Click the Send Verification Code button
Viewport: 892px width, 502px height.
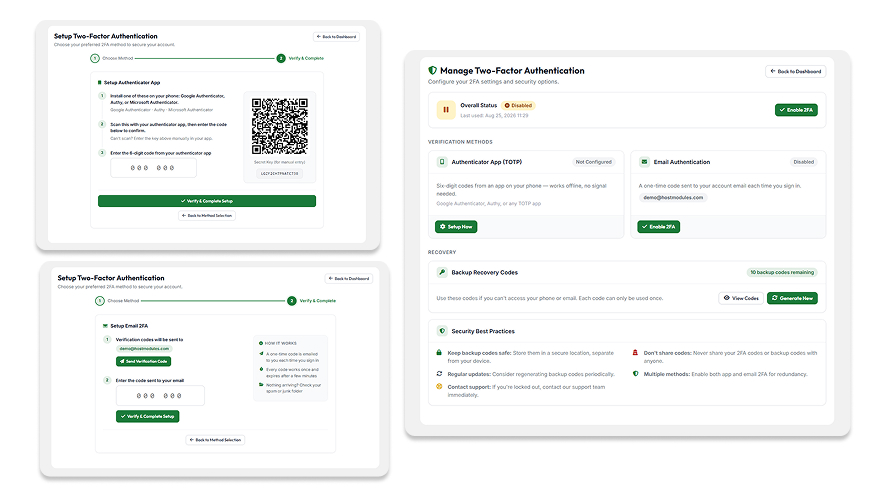click(x=143, y=361)
